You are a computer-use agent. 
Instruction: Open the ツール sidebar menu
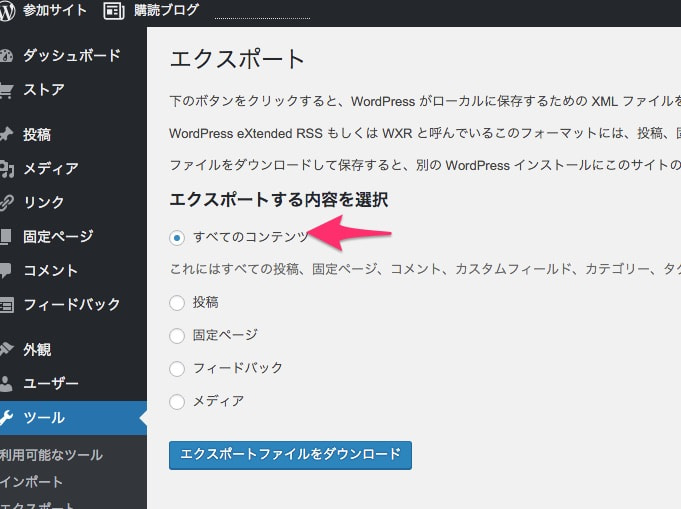tap(73, 418)
